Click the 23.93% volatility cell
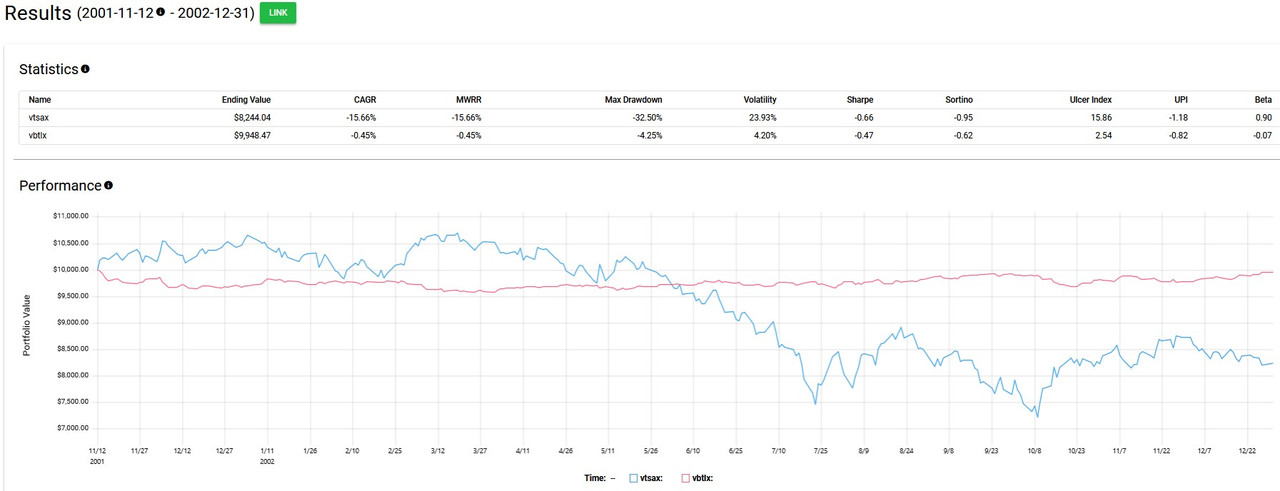Screen dimensions: 1280x491 [x=763, y=118]
